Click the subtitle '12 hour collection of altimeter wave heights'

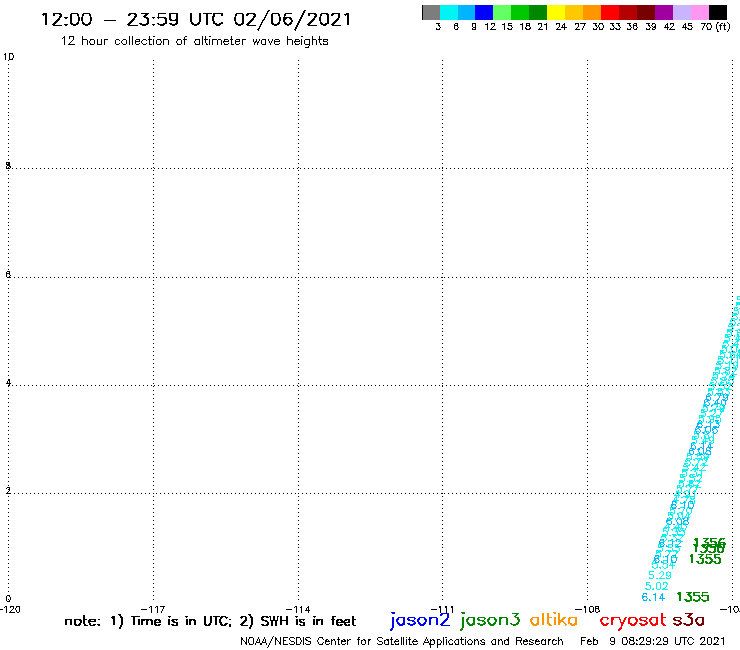coord(194,41)
